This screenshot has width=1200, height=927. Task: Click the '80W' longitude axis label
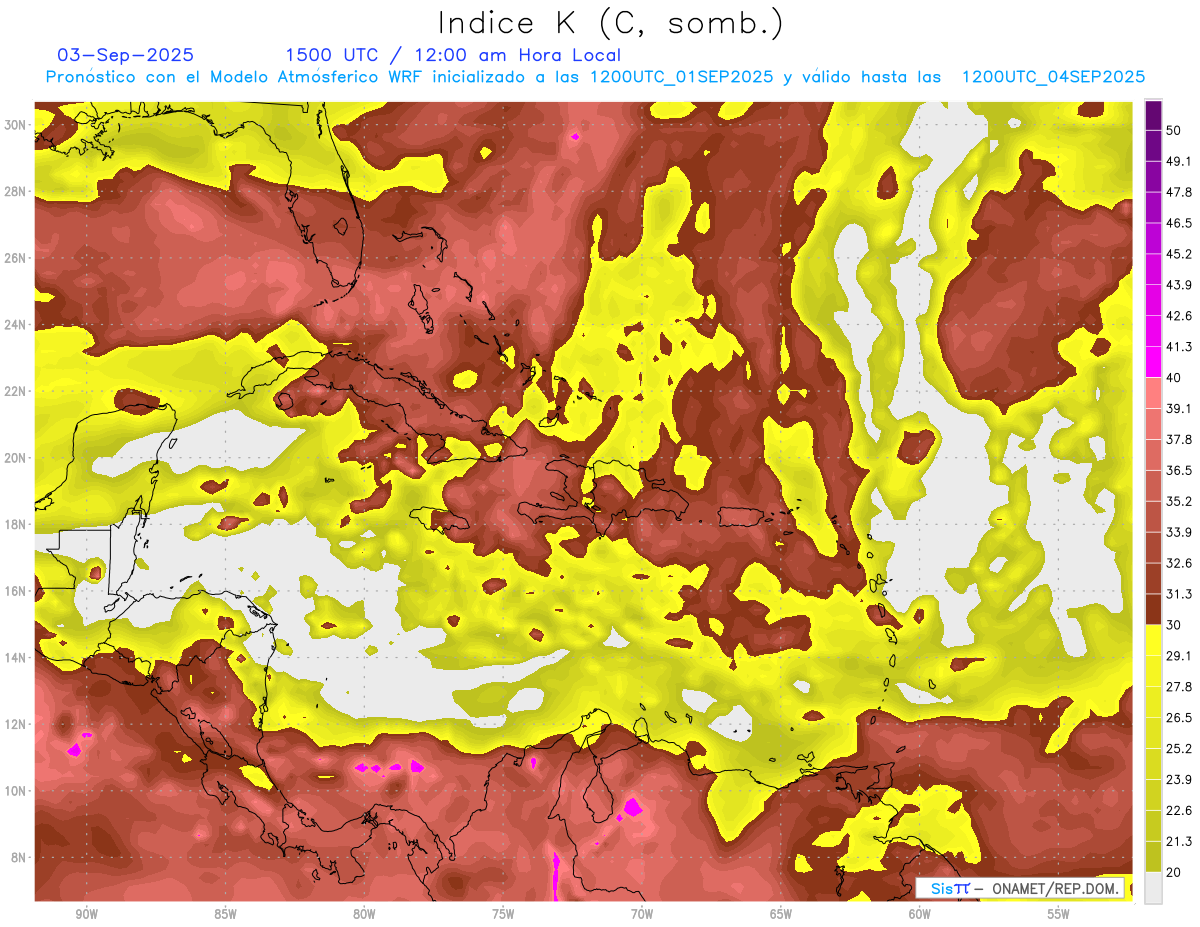pos(364,914)
